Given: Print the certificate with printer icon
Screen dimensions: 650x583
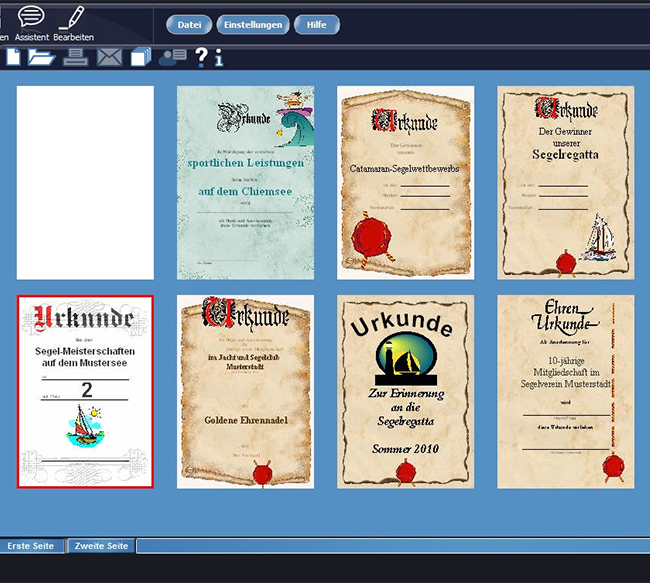Looking at the screenshot, I should pyautogui.click(x=75, y=57).
